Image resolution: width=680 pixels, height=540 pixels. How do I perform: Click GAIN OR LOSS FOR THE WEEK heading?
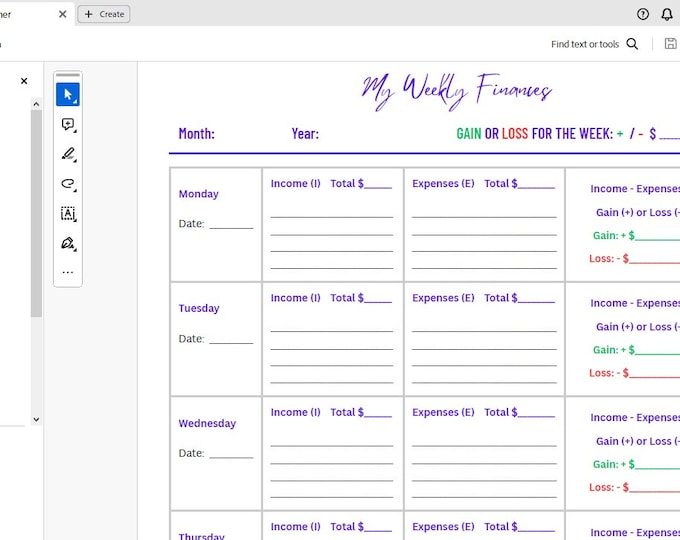tap(535, 134)
